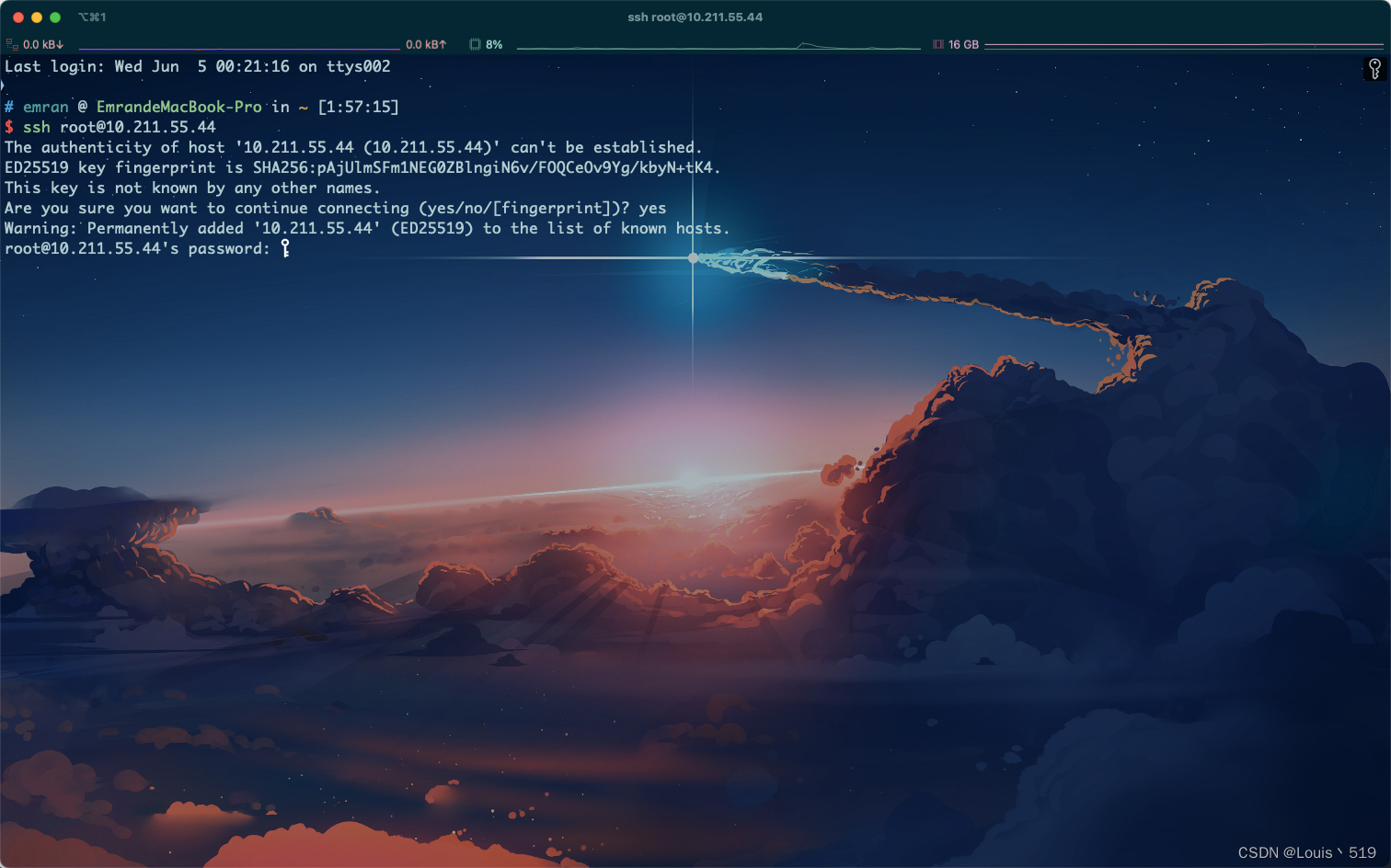Click the Last login line
This screenshot has width=1391, height=868.
coord(198,66)
